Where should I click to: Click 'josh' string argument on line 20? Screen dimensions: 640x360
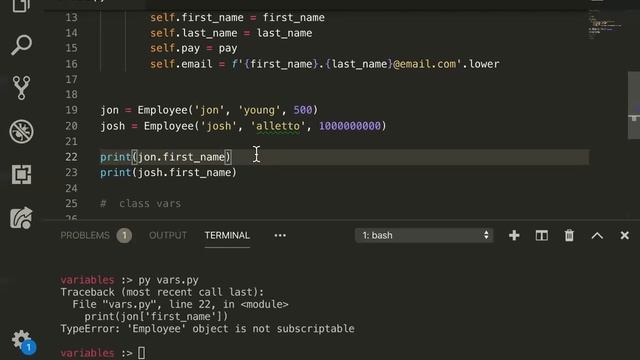coord(219,126)
